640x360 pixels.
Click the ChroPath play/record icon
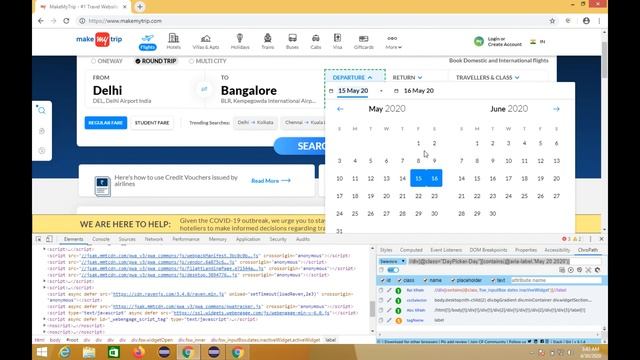point(571,270)
